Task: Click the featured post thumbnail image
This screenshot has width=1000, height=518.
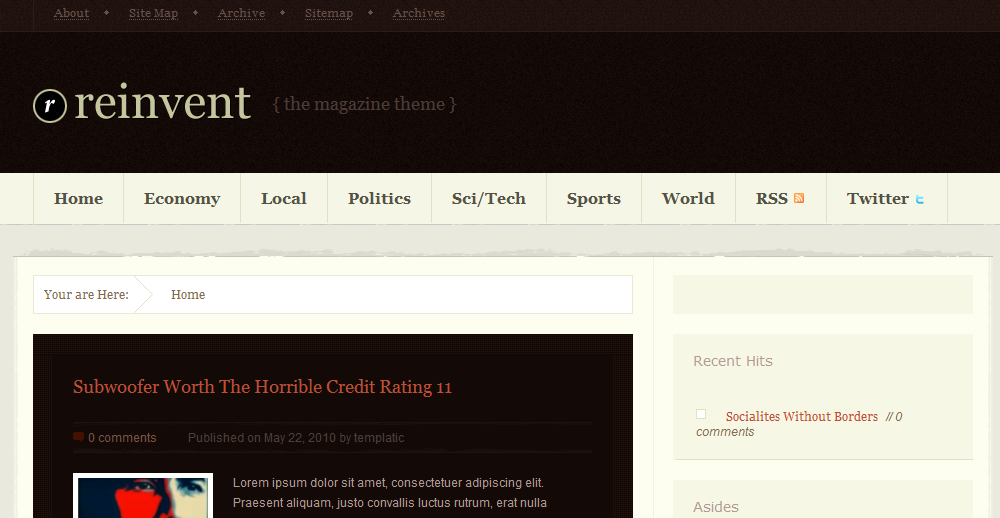Action: pos(143,496)
